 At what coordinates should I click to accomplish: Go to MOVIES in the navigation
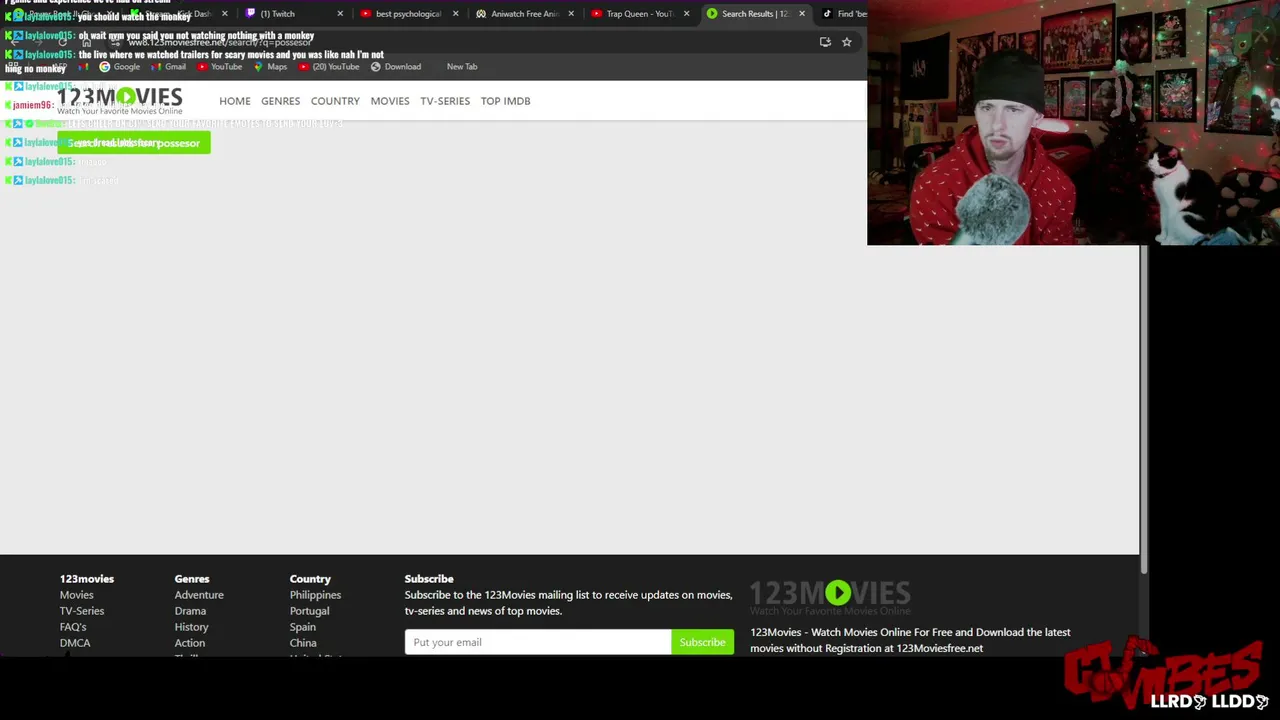(390, 101)
